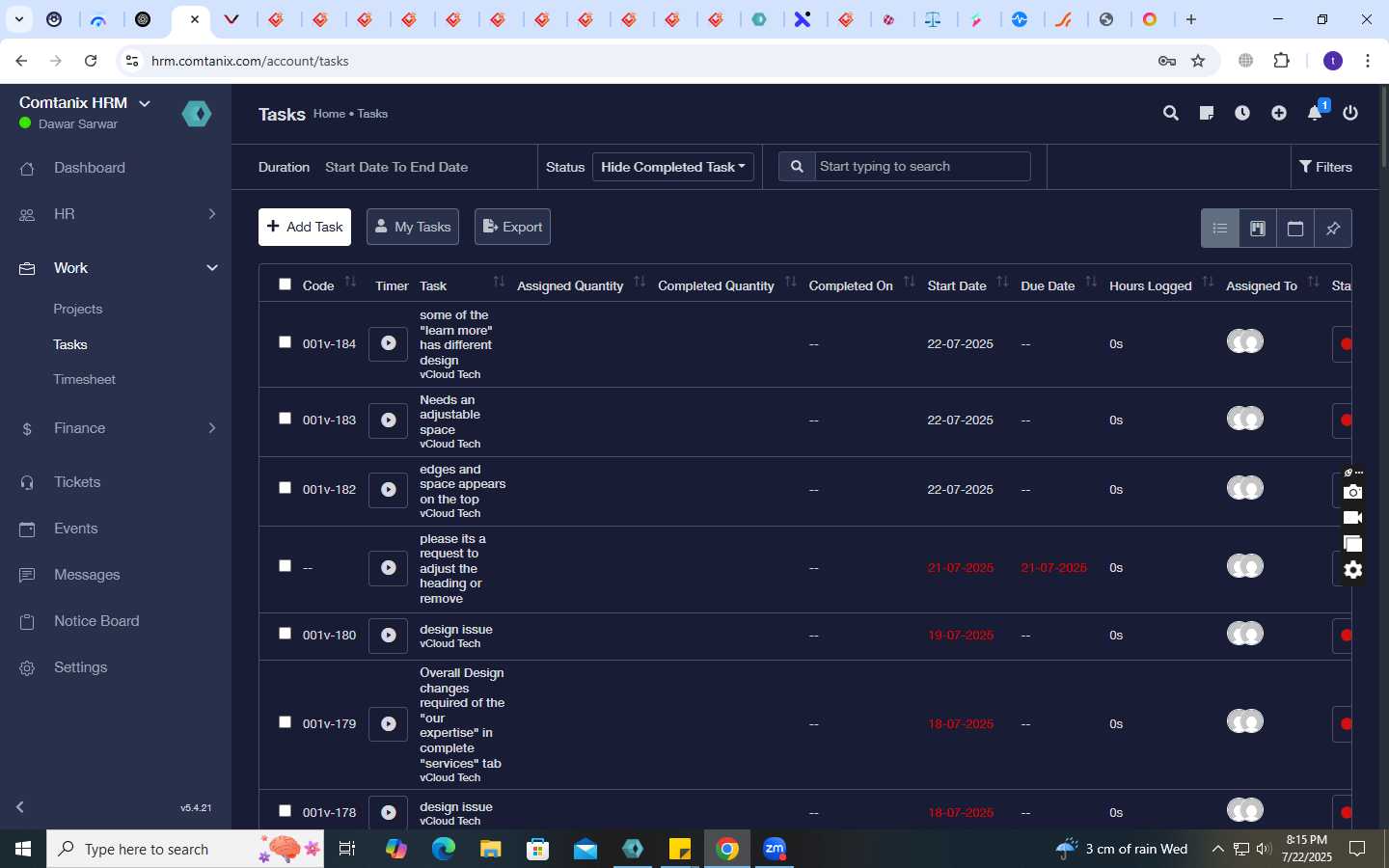Open Messages in sidebar
This screenshot has width=1389, height=868.
tap(87, 575)
